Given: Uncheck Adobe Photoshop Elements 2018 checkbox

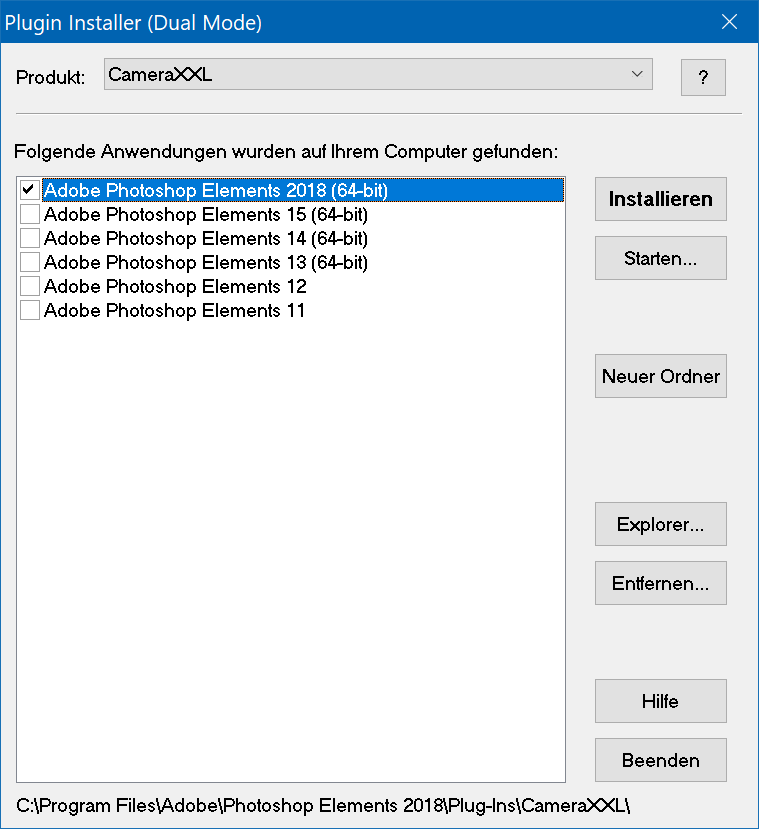Looking at the screenshot, I should pos(30,190).
